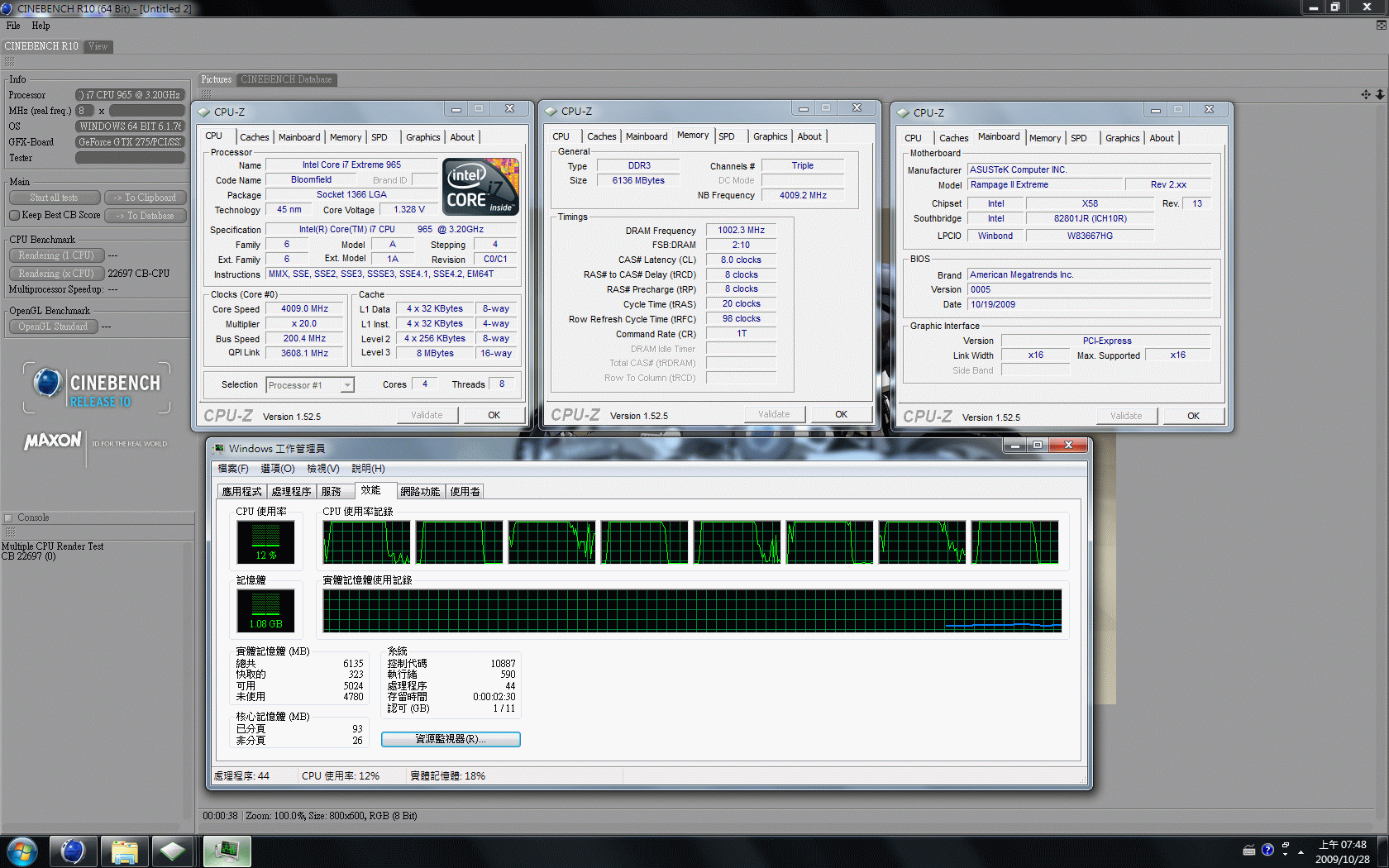The image size is (1389, 868).
Task: Click the Cinebench Release 10 logo
Action: pos(97,389)
